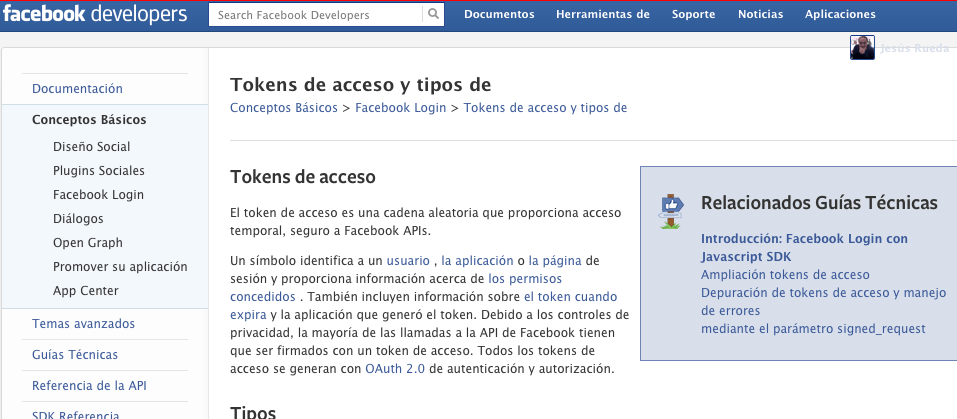Follow the la aplicación link

tap(477, 261)
